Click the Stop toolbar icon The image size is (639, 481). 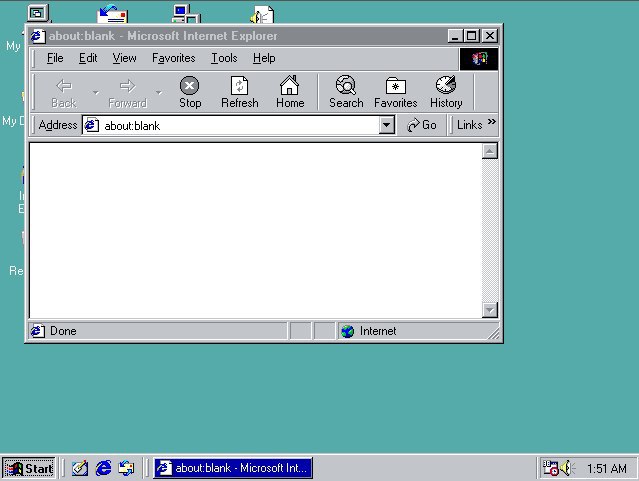point(189,86)
